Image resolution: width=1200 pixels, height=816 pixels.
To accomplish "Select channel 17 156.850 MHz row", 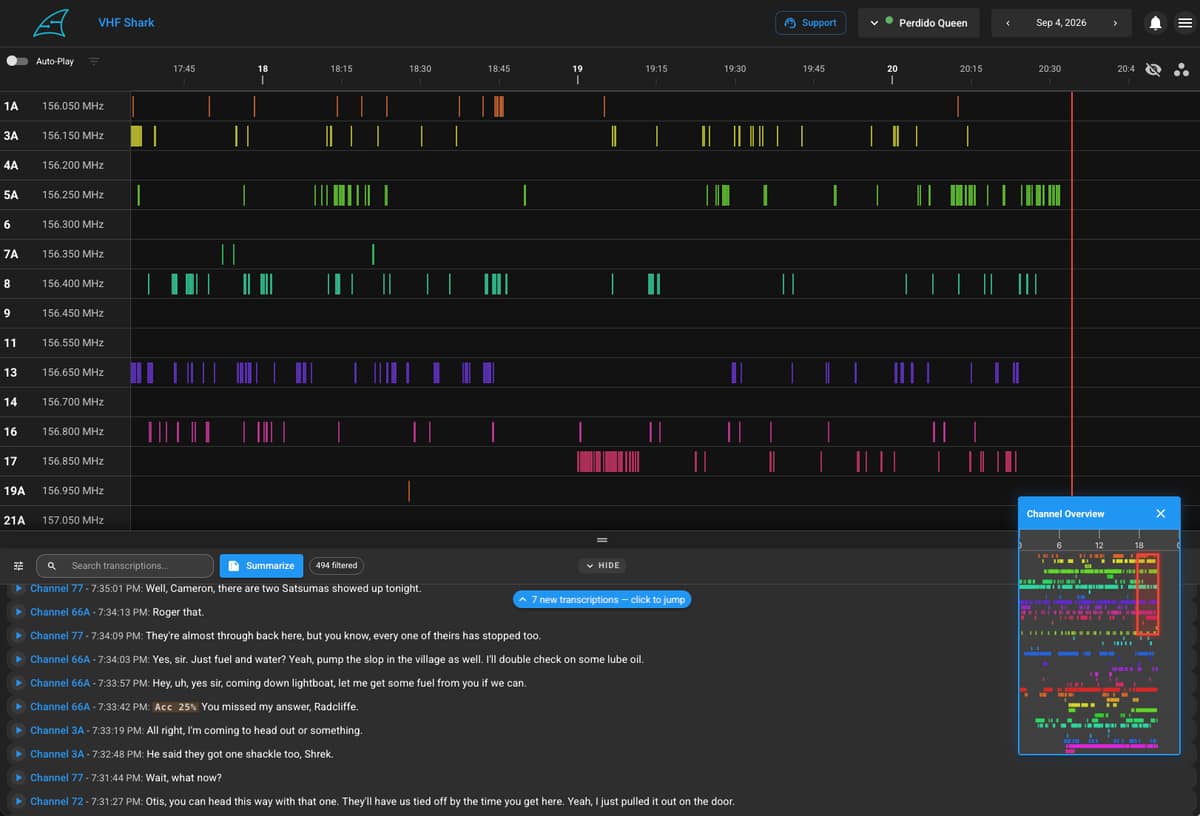I will click(x=65, y=461).
